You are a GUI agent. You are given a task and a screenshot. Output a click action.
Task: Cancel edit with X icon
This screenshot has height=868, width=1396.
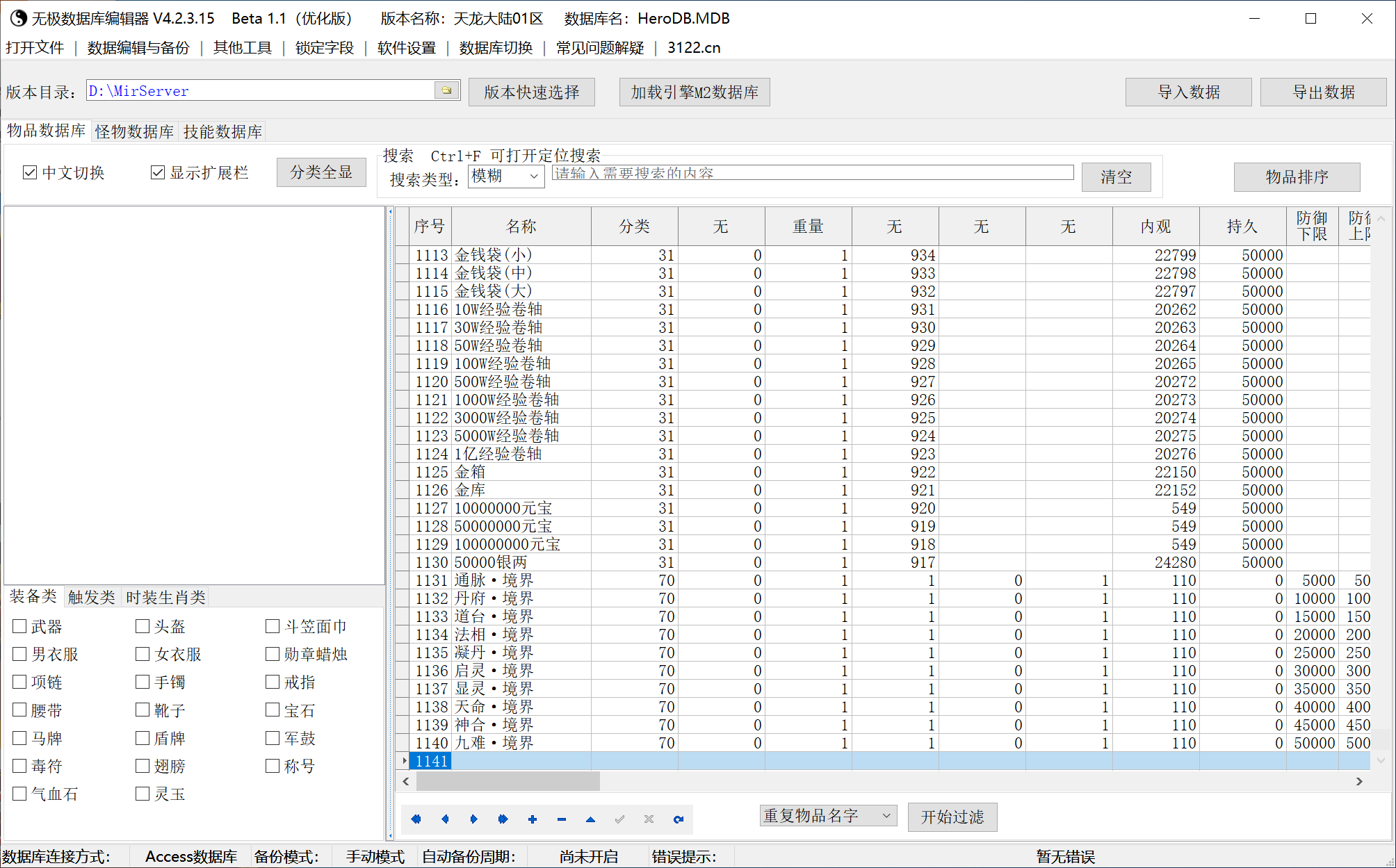click(x=649, y=819)
